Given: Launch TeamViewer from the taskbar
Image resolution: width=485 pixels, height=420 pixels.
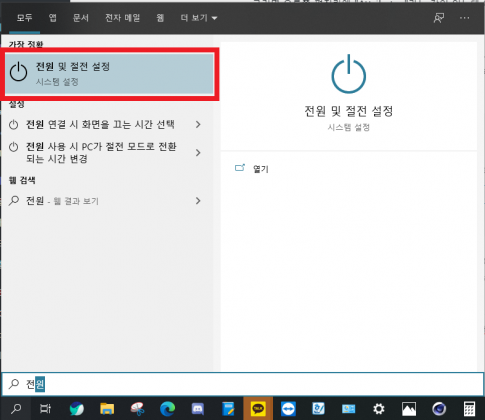Looking at the screenshot, I should tap(288, 408).
